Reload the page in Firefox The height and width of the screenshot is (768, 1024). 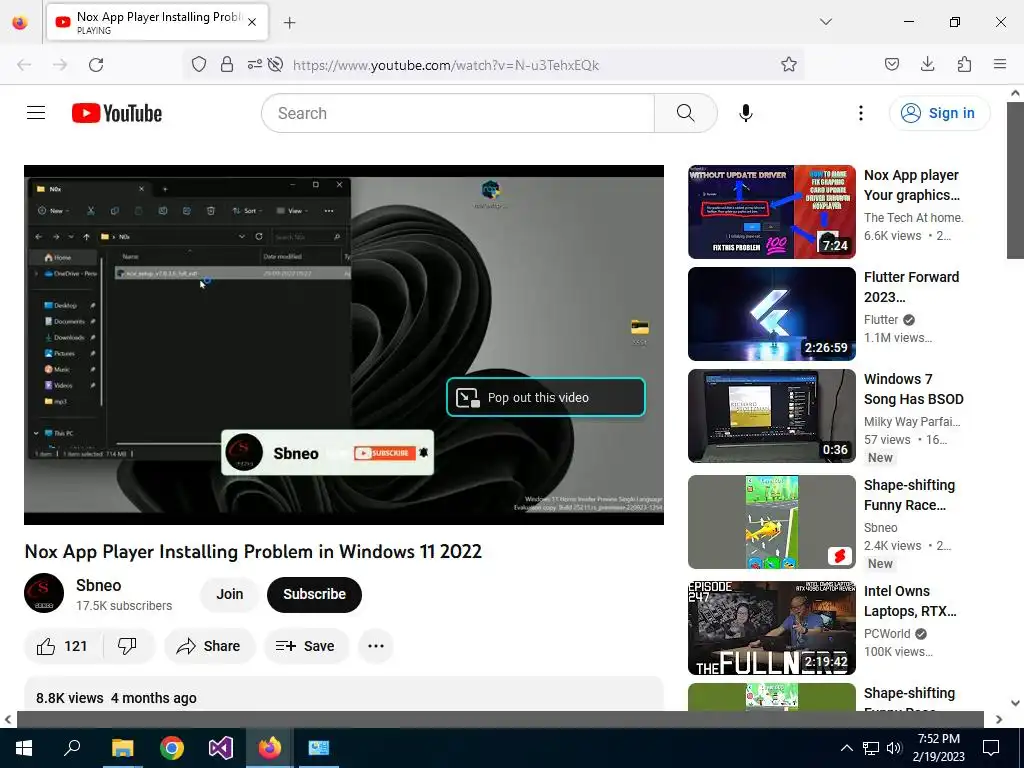(x=96, y=65)
